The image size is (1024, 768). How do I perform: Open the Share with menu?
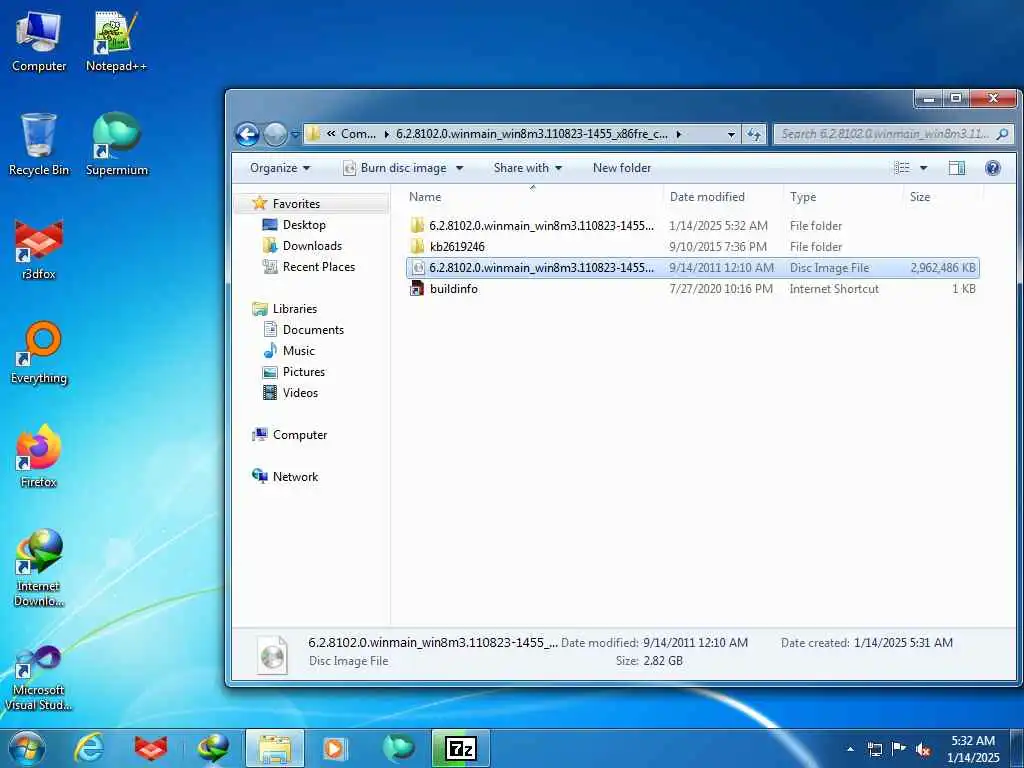(528, 168)
